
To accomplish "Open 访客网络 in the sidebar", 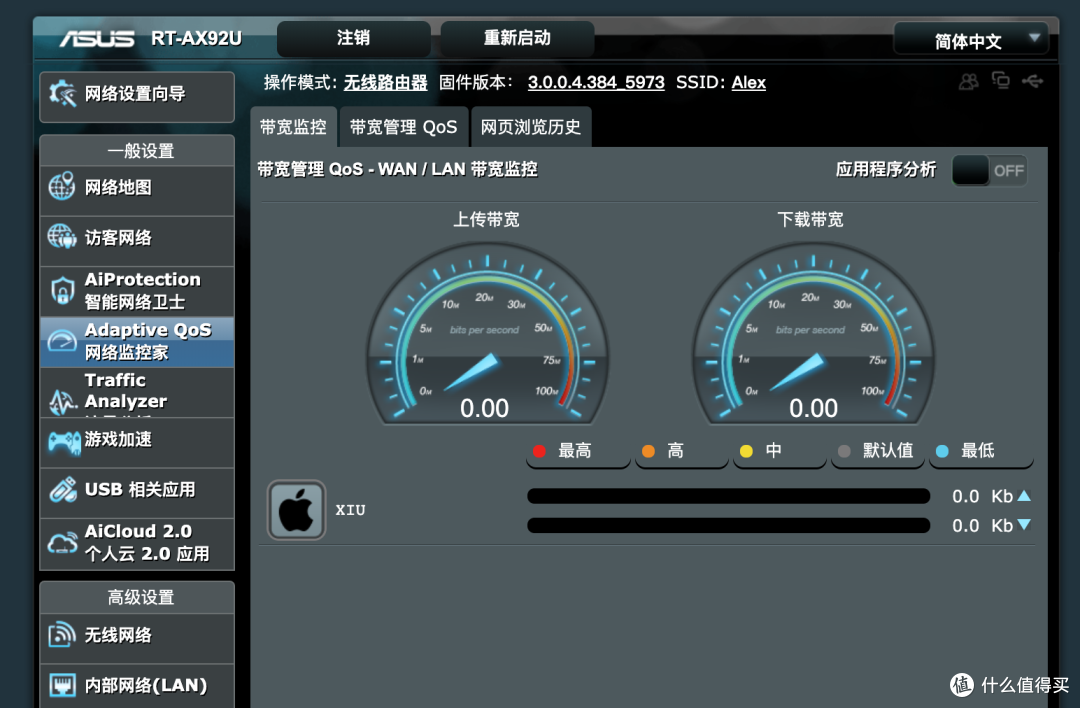I will pos(137,241).
